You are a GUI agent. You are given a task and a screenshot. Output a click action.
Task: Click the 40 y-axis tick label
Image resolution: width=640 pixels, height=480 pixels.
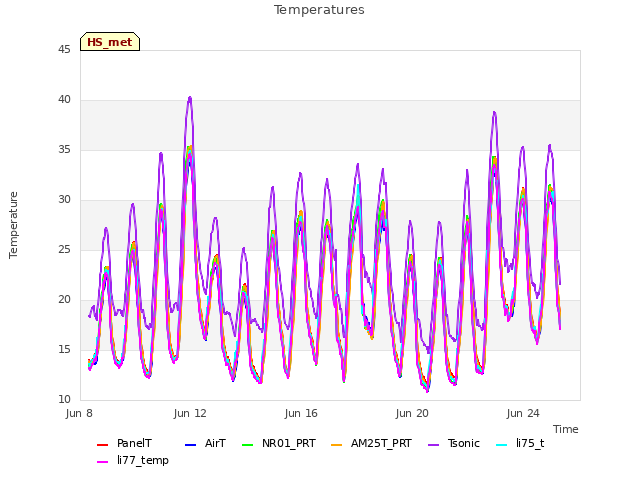[x=64, y=100]
